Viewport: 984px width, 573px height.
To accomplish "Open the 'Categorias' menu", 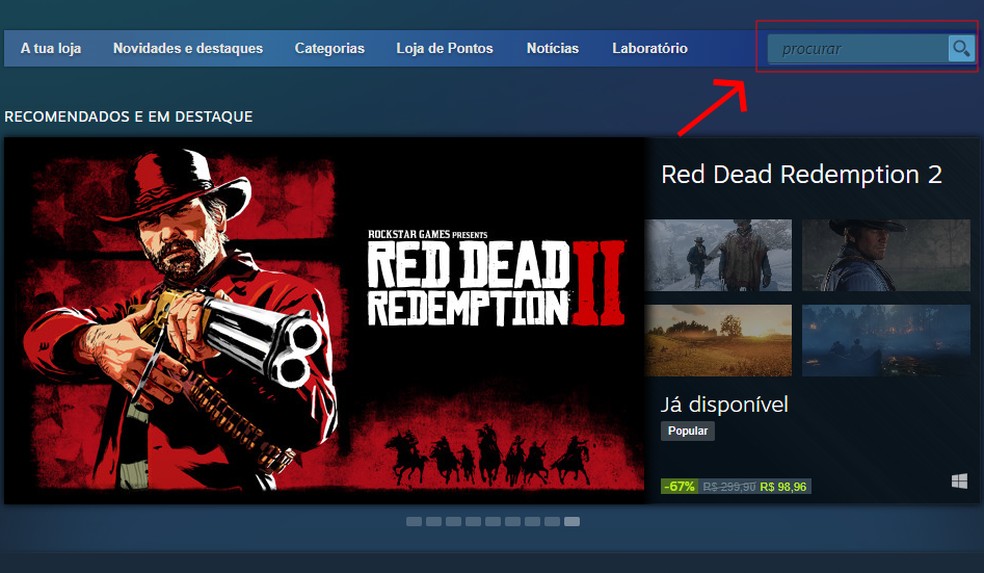I will (329, 48).
